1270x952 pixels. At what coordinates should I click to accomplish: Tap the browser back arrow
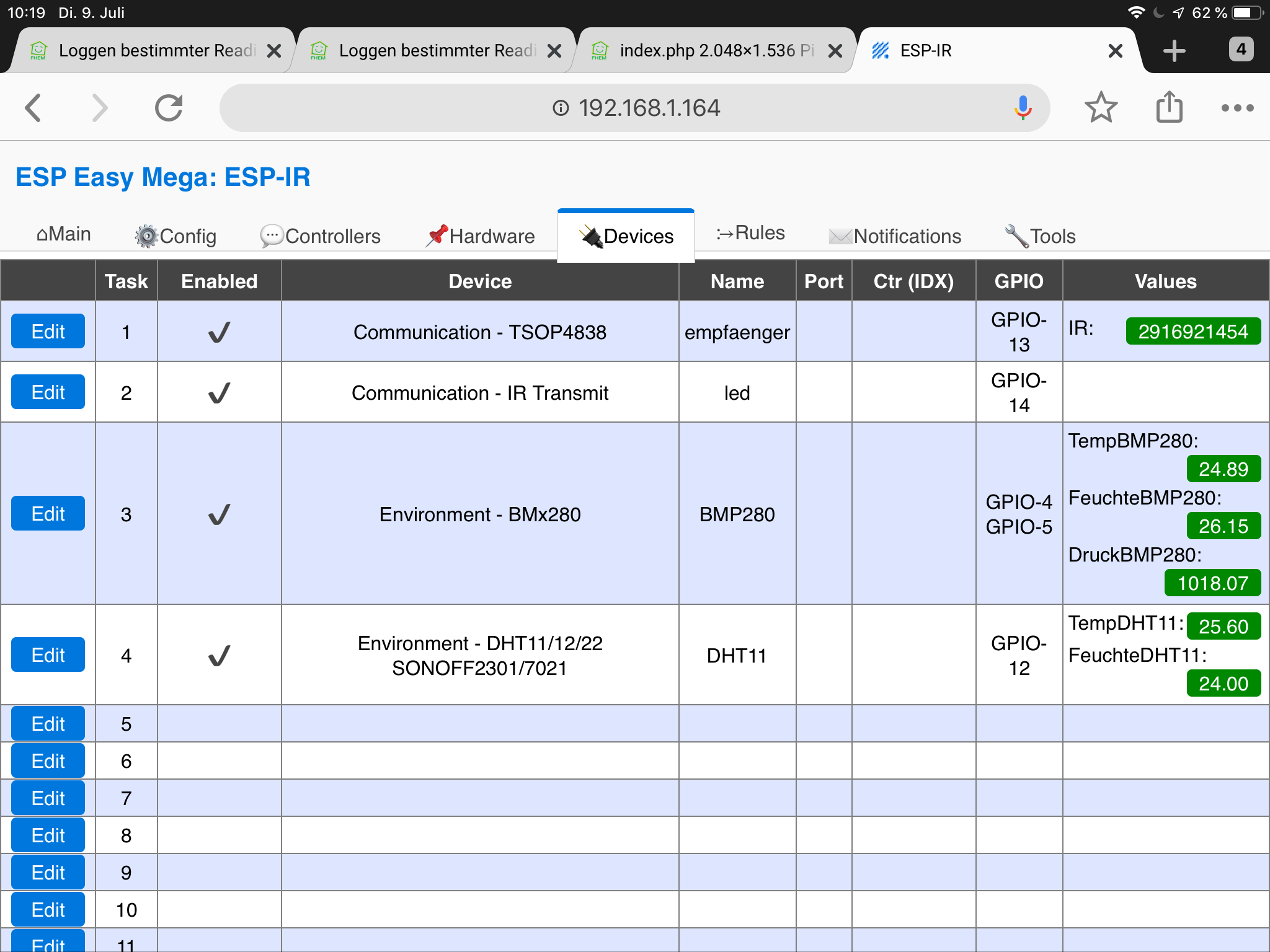click(33, 108)
